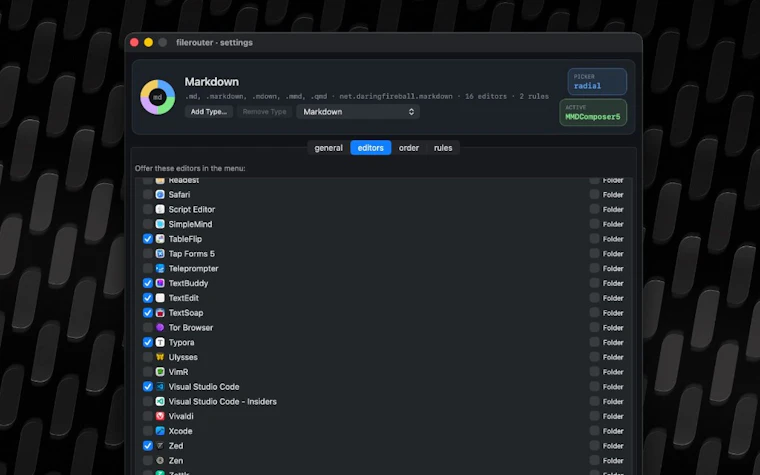Select the editors tab
760x475 pixels.
(x=371, y=148)
